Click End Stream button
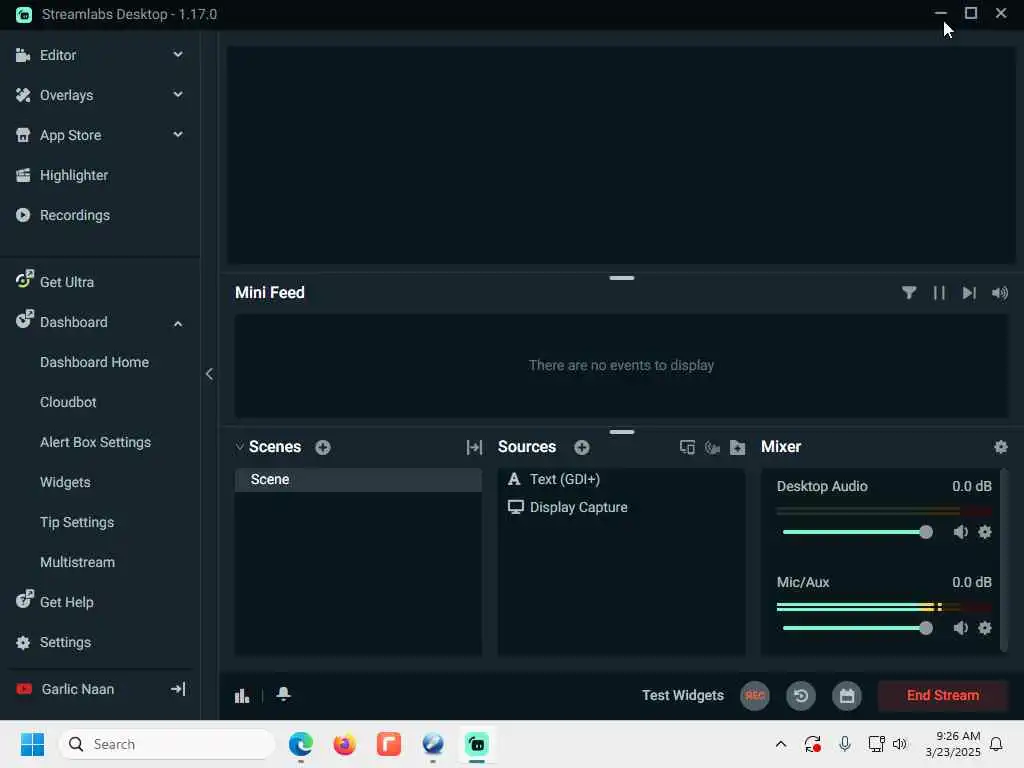The height and width of the screenshot is (768, 1024). coord(942,696)
